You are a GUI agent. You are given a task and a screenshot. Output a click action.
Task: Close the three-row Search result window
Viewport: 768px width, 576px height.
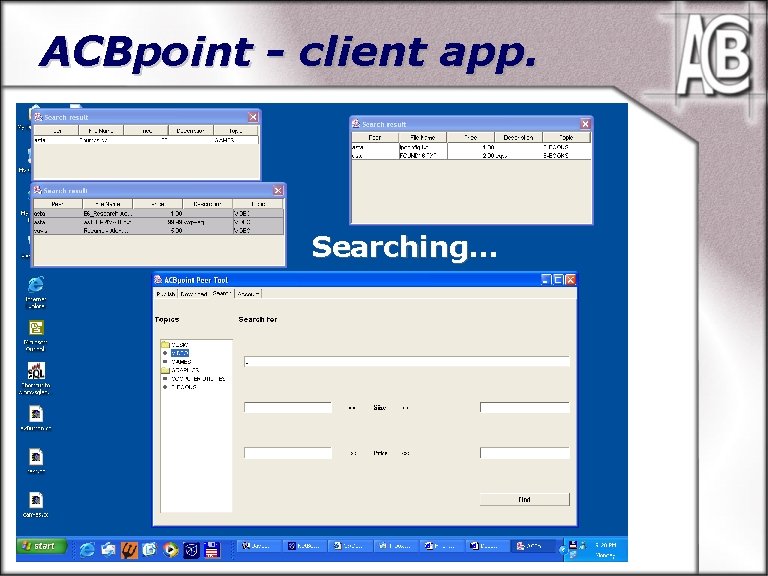click(278, 190)
